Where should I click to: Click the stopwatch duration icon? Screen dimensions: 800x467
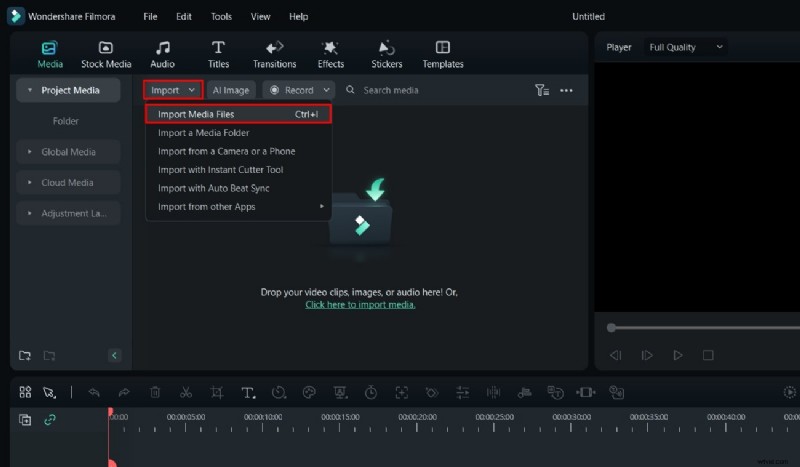pos(371,392)
